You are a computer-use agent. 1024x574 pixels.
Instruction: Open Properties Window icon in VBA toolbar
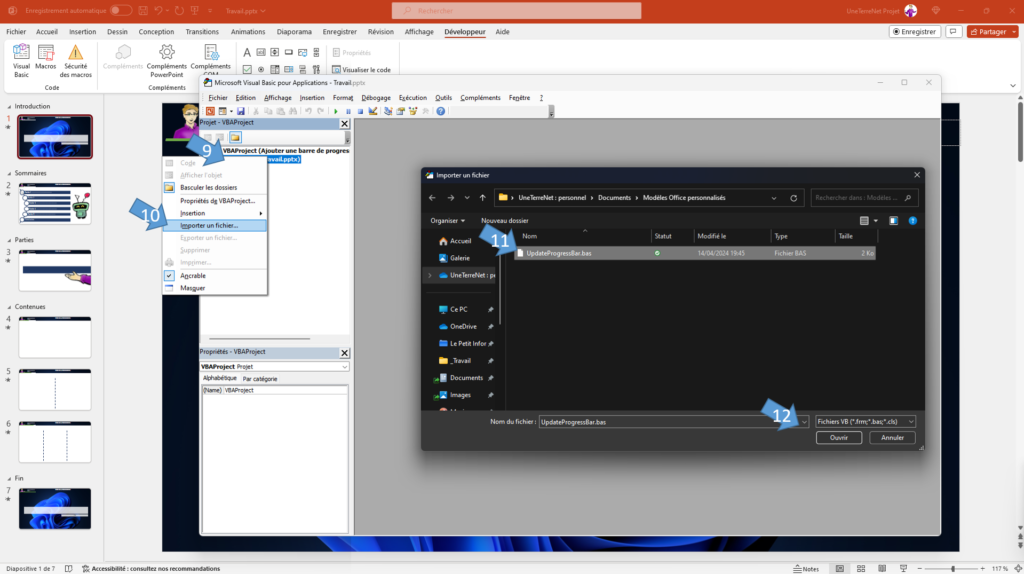coord(400,112)
